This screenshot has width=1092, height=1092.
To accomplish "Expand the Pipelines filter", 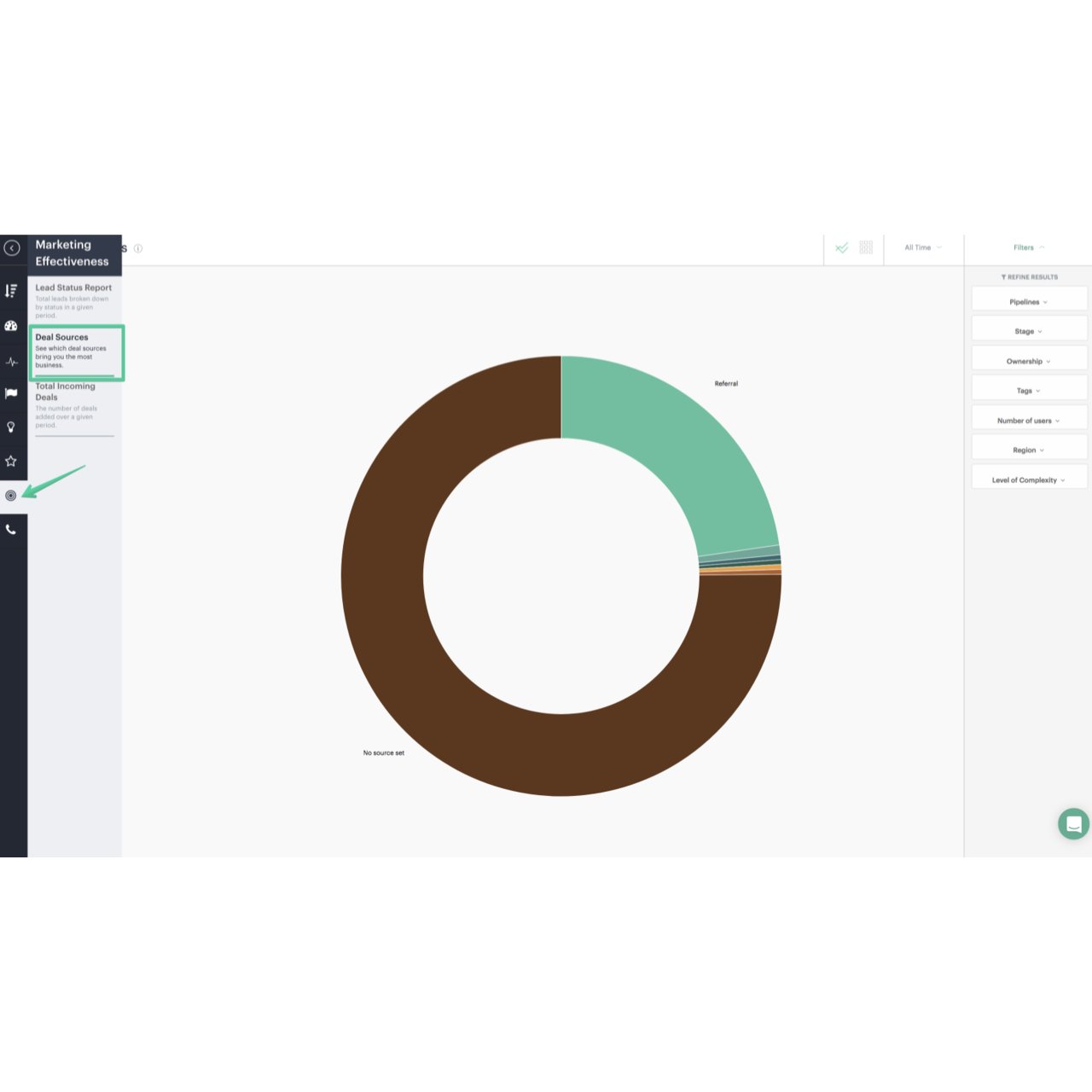I will (x=1028, y=301).
